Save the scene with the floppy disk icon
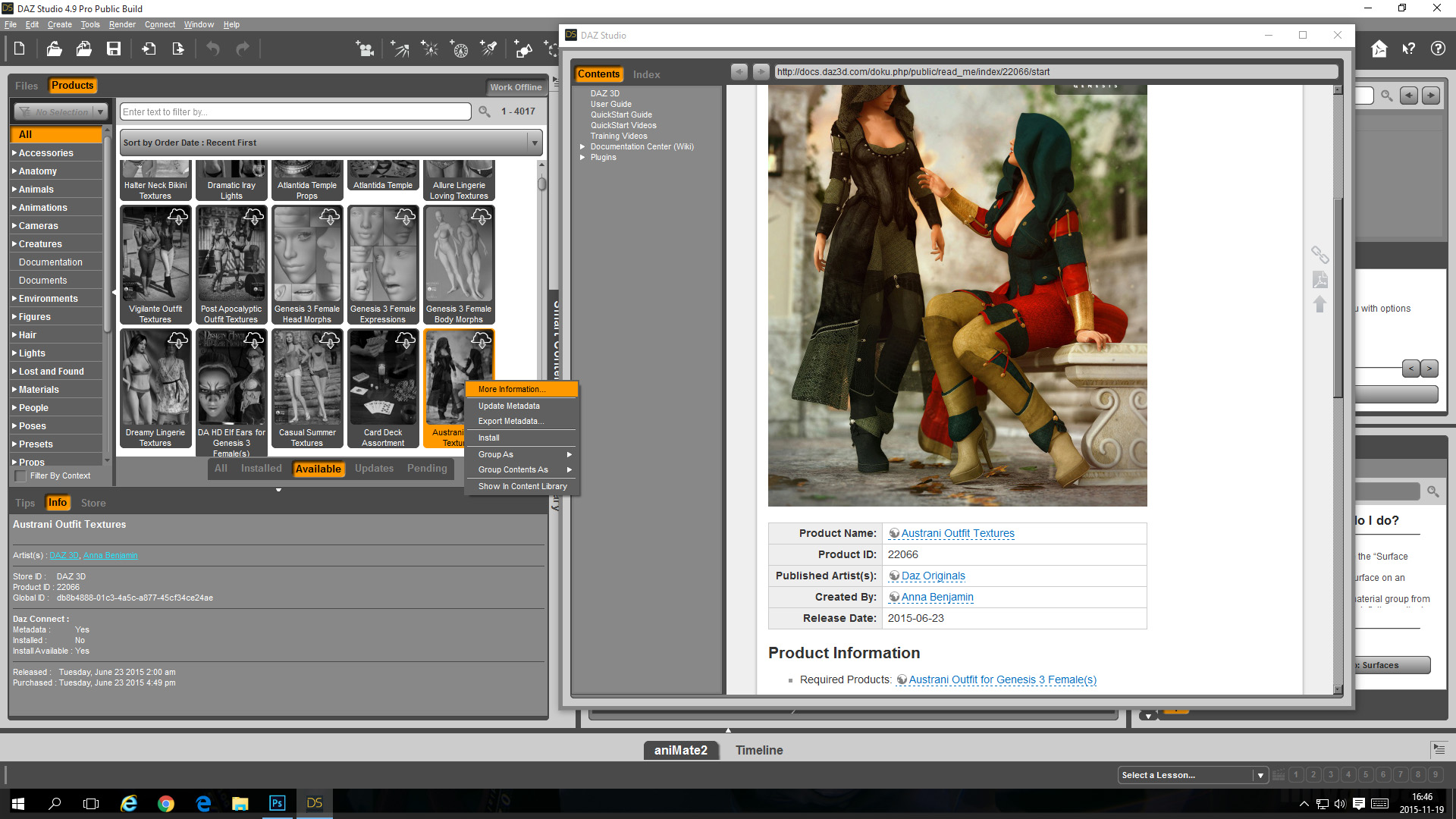The height and width of the screenshot is (819, 1456). click(114, 49)
